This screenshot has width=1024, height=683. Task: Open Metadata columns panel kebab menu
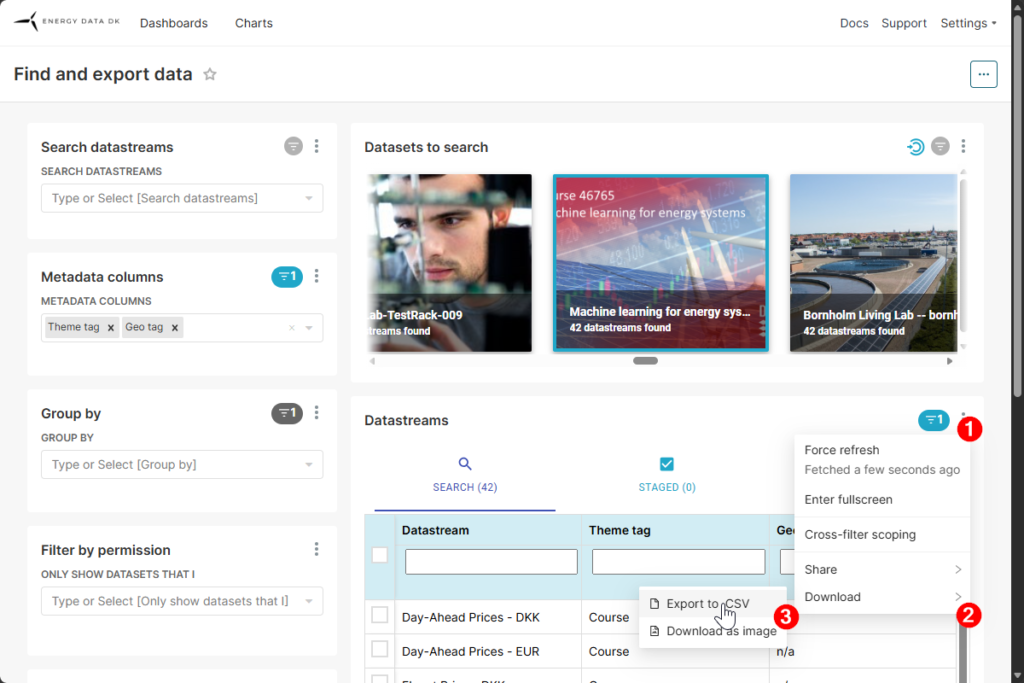317,276
